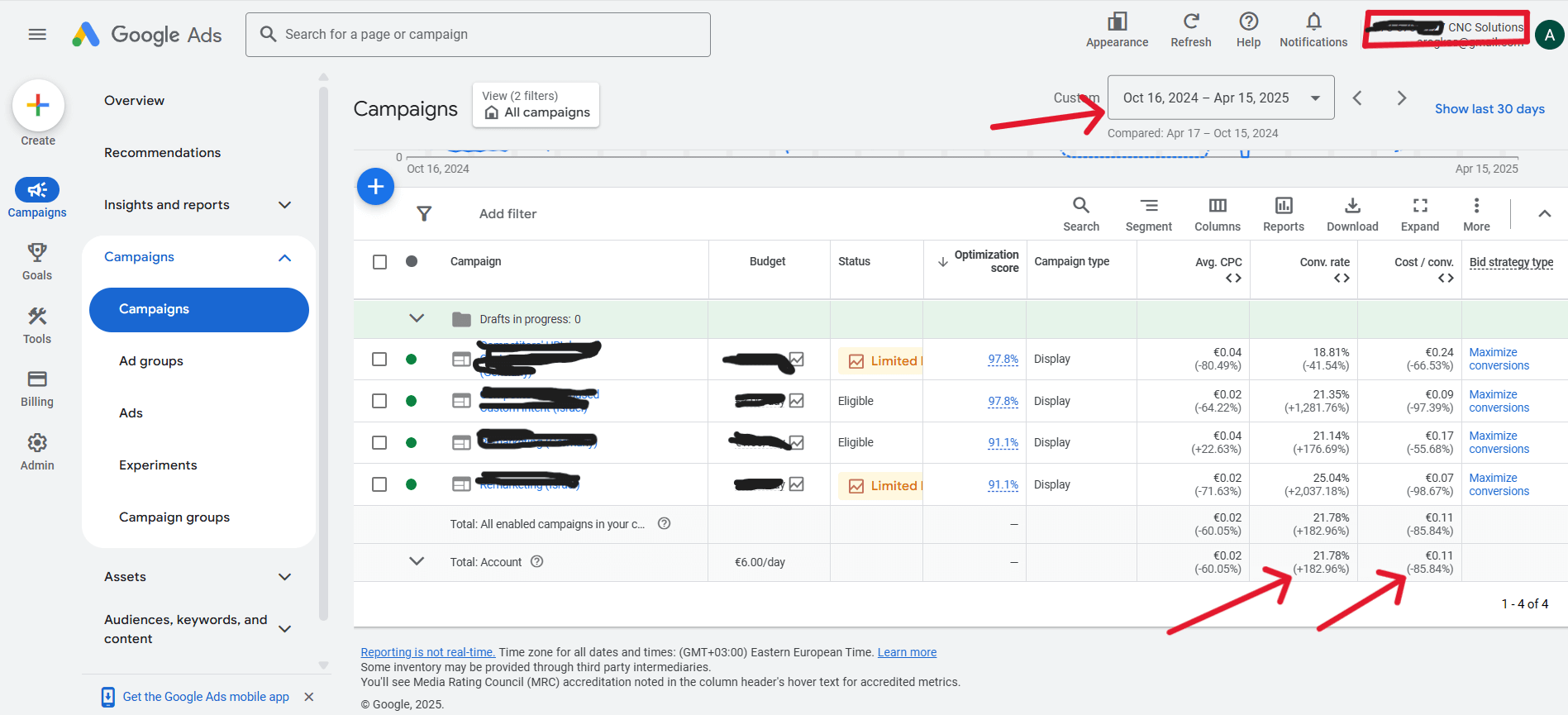This screenshot has width=1568, height=715.
Task: Toggle status dot of the 21.14% row
Action: click(x=411, y=442)
